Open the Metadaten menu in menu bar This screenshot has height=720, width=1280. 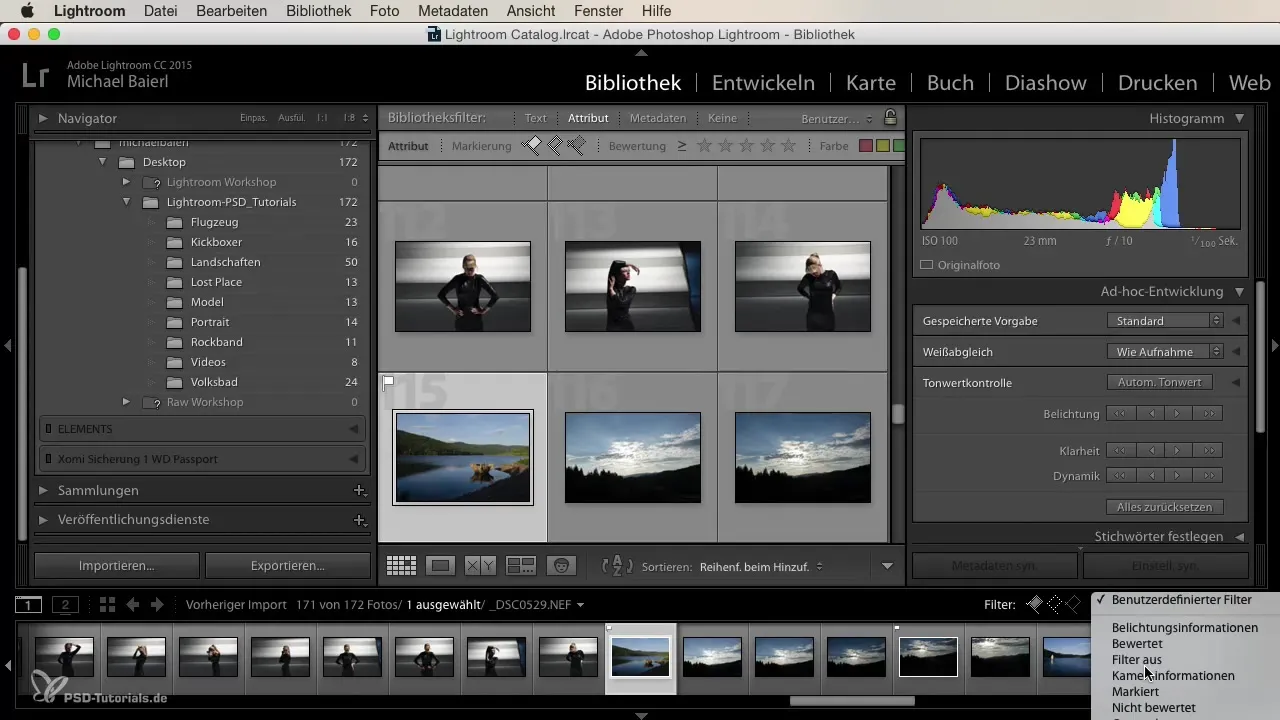pyautogui.click(x=454, y=11)
